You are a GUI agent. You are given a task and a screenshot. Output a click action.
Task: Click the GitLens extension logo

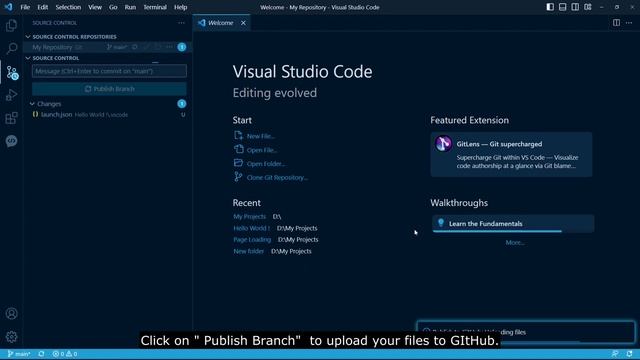tap(443, 144)
